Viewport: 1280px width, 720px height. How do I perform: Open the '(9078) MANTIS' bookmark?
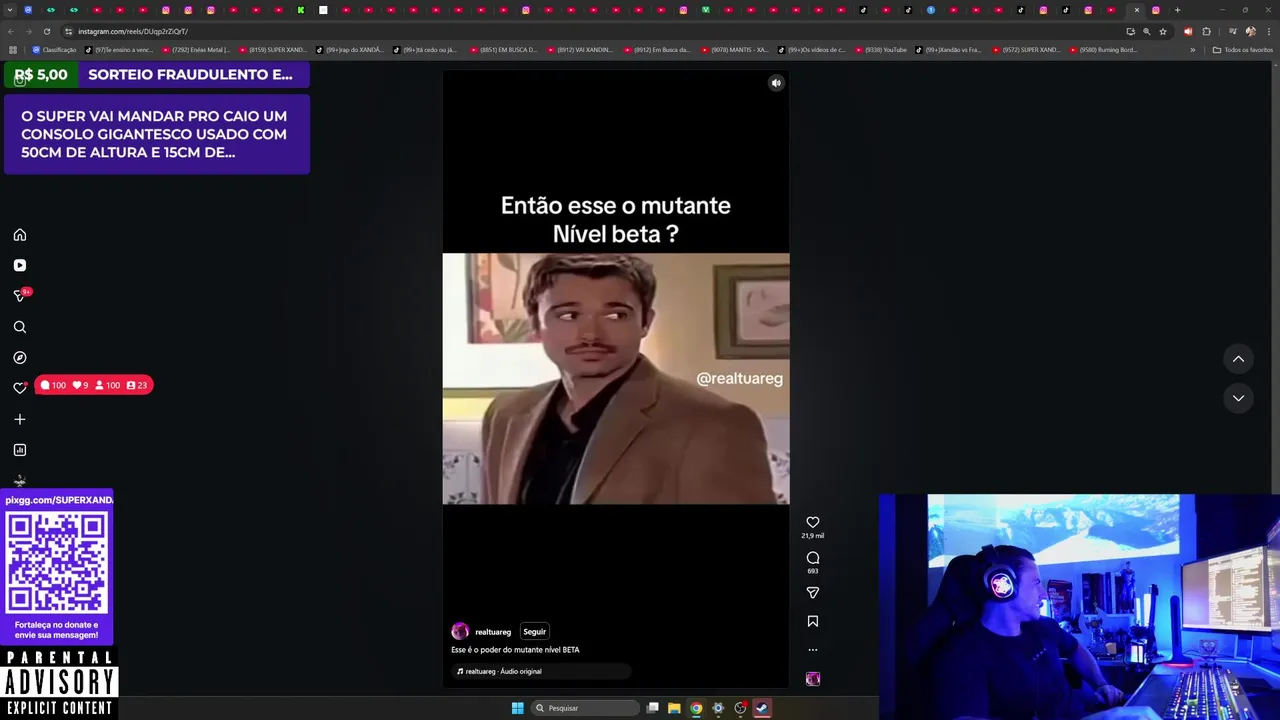(x=734, y=50)
